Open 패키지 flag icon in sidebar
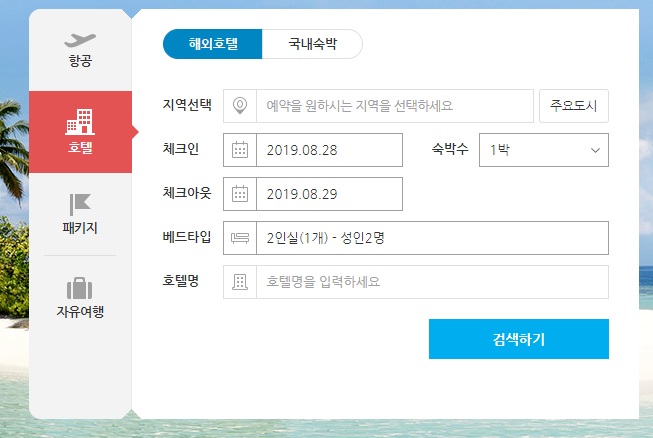Screen dimensions: 653x438 pyautogui.click(x=80, y=204)
